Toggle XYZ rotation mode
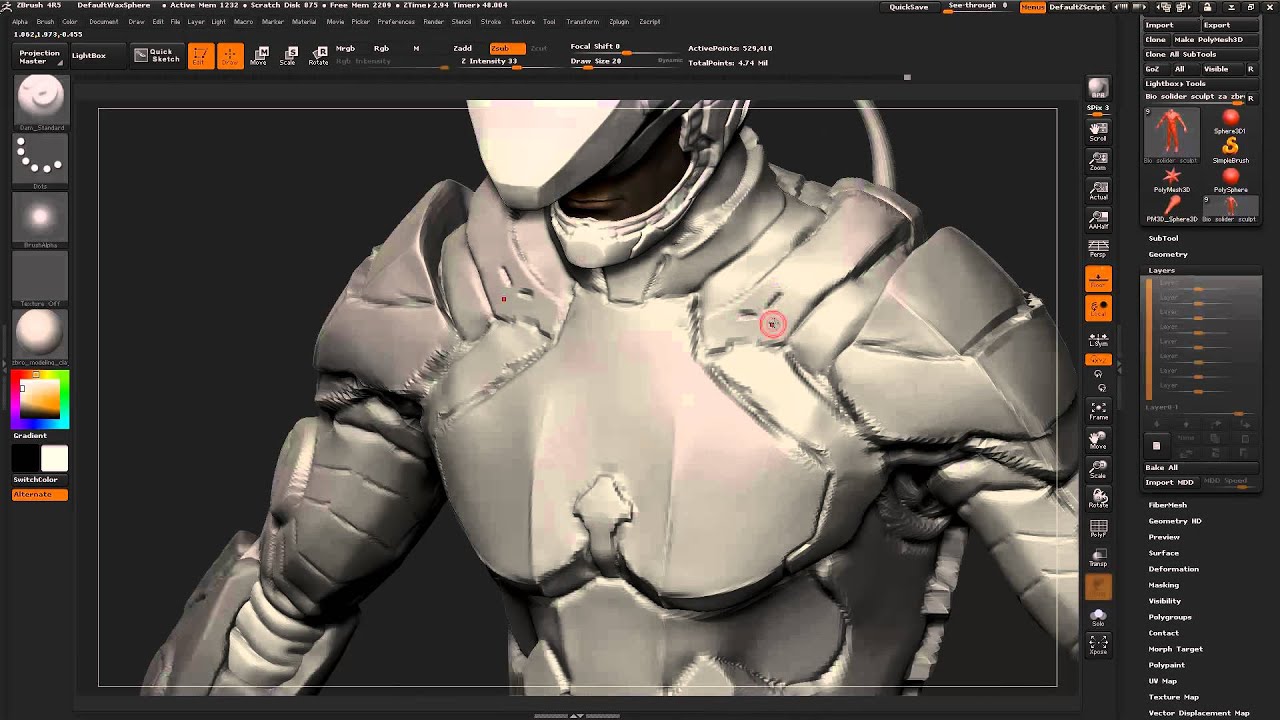 1098,359
